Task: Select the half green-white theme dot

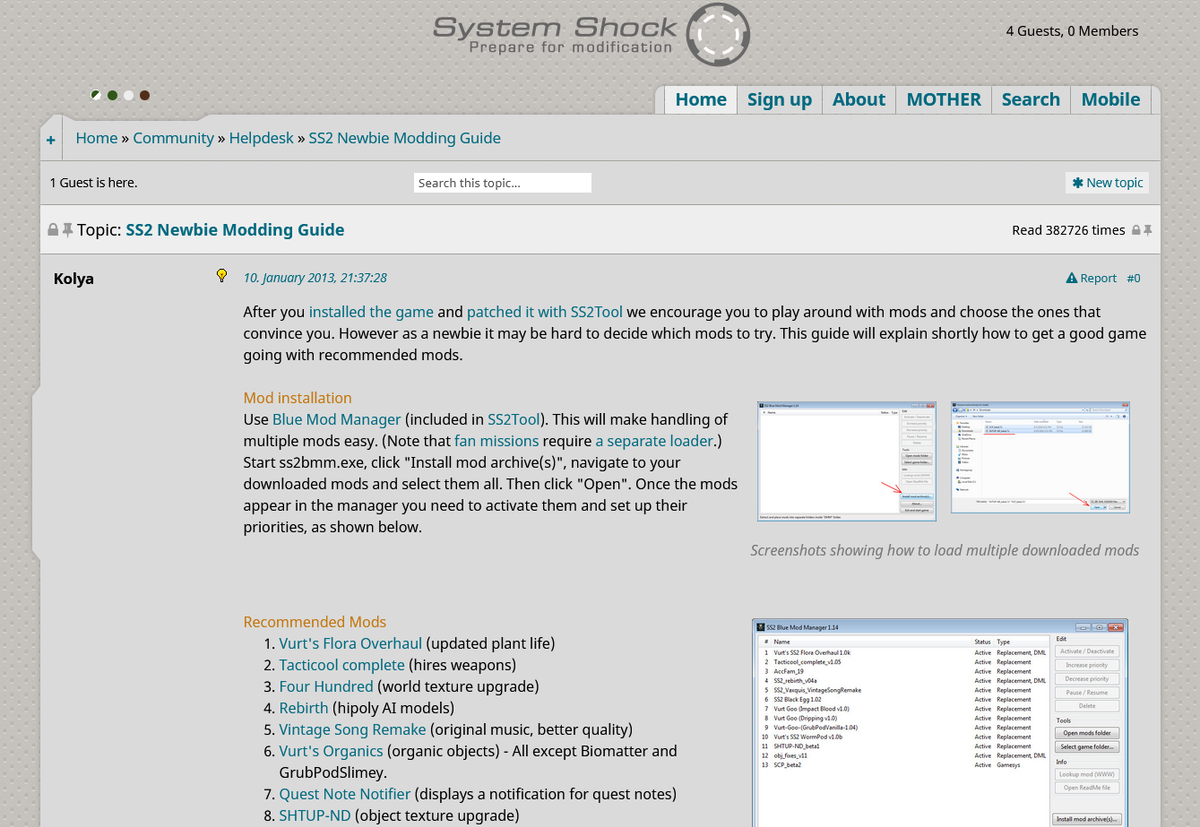Action: point(96,96)
